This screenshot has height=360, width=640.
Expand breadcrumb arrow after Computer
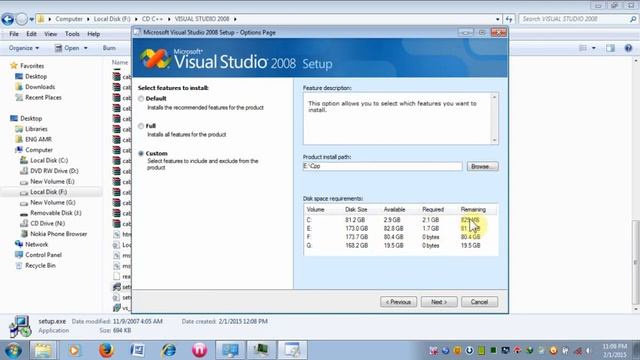click(88, 19)
